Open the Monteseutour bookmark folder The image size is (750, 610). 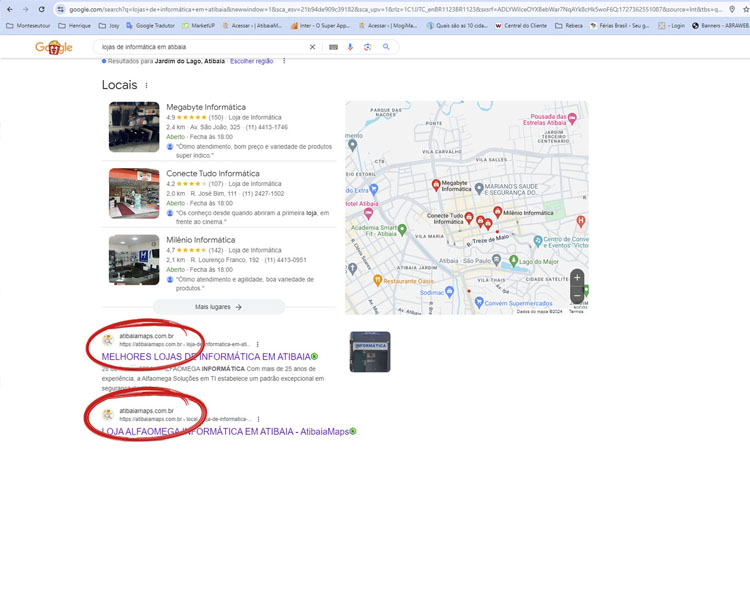28,26
